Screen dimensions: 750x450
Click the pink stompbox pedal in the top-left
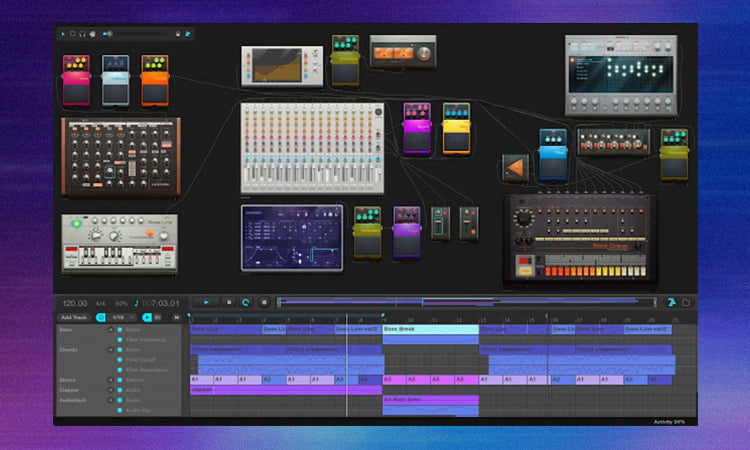point(76,81)
